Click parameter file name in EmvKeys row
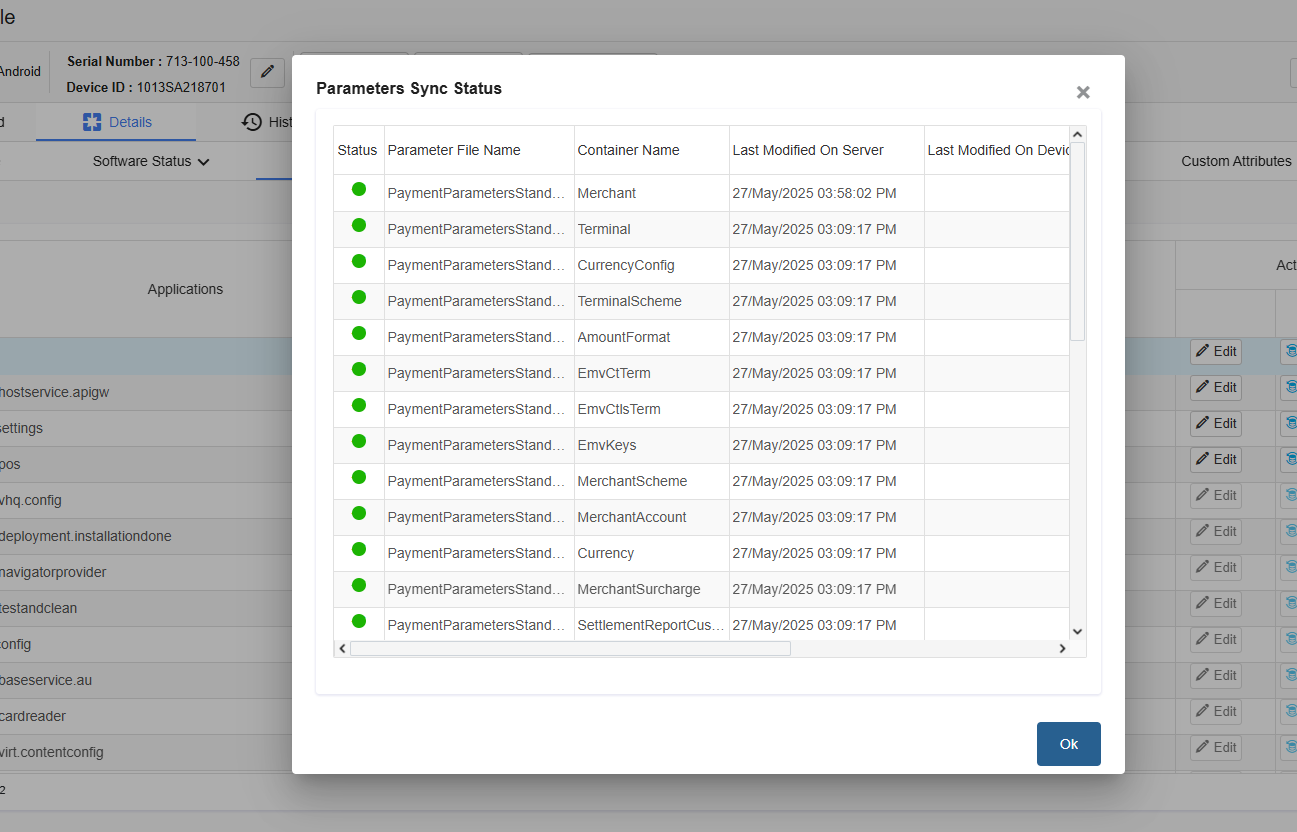Image resolution: width=1297 pixels, height=832 pixels. point(476,445)
